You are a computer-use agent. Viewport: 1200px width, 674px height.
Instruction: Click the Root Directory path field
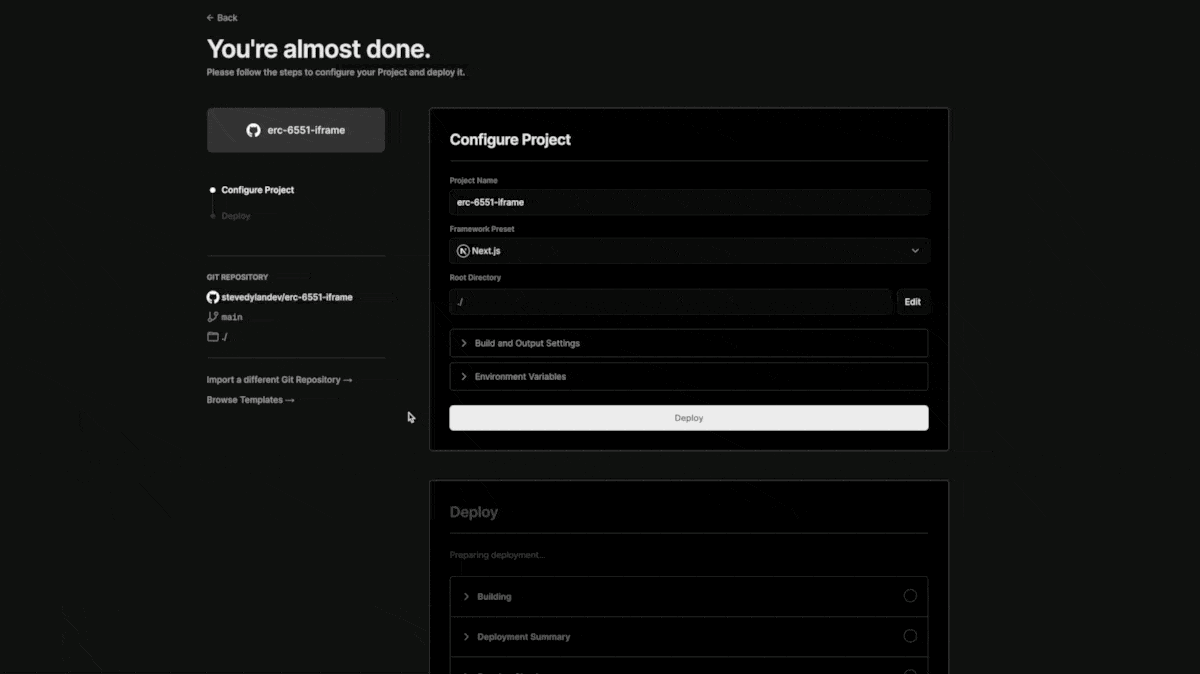click(670, 302)
